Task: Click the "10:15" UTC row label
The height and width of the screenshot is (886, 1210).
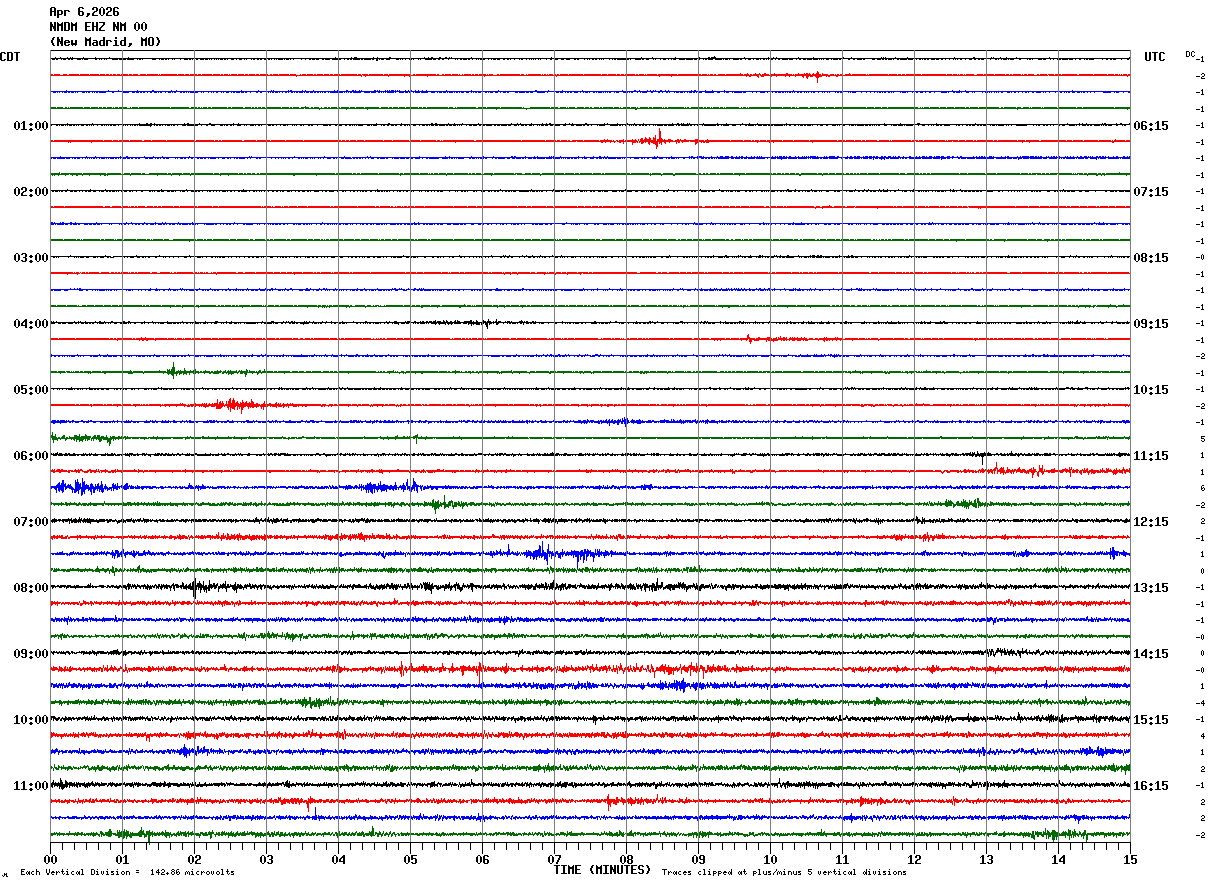Action: 1150,390
